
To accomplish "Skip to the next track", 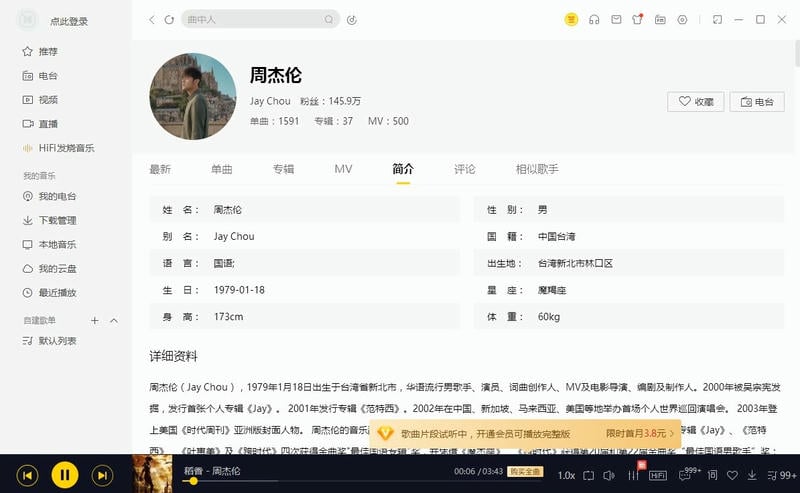I will tap(102, 476).
